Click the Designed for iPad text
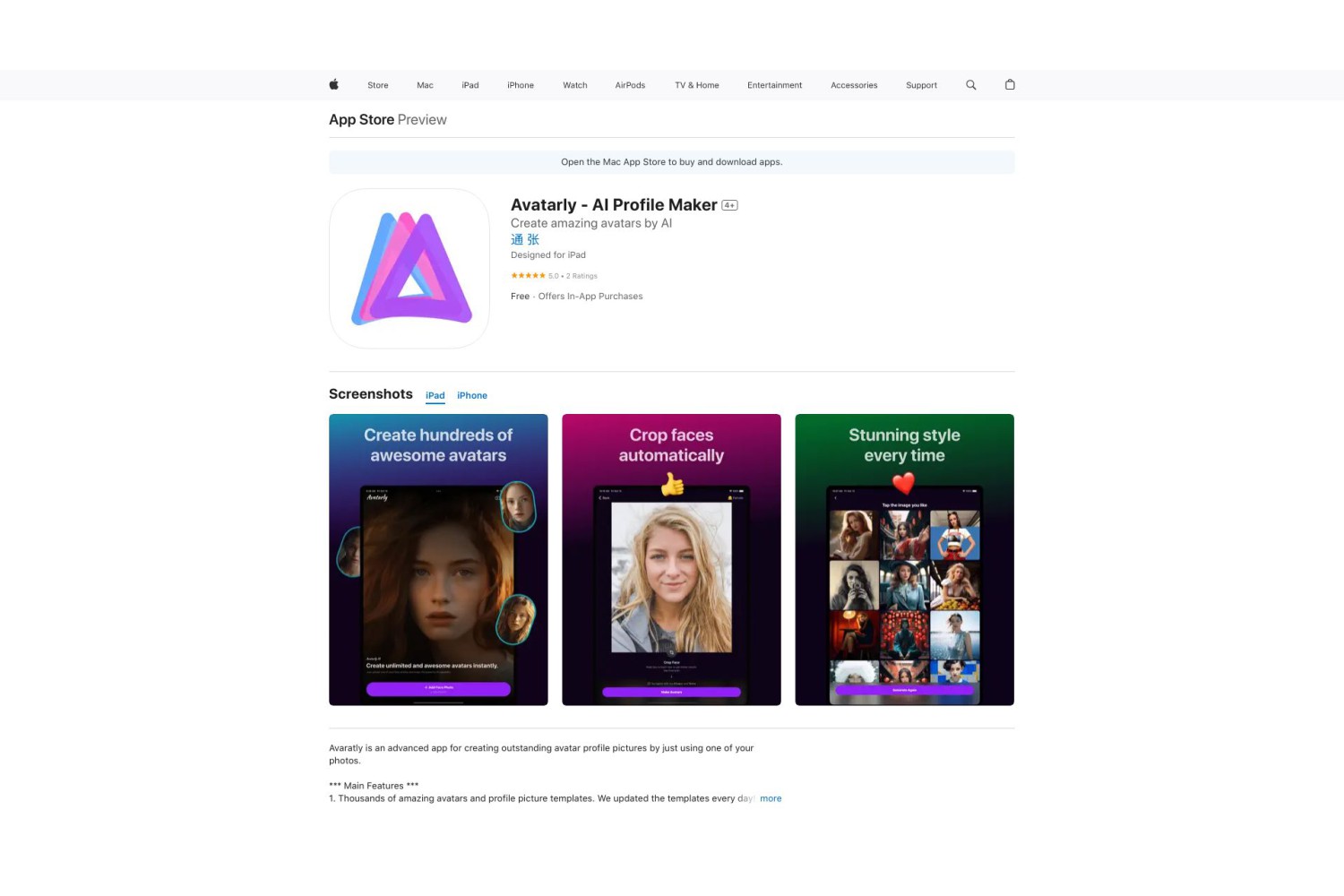The image size is (1344, 896). [x=548, y=255]
